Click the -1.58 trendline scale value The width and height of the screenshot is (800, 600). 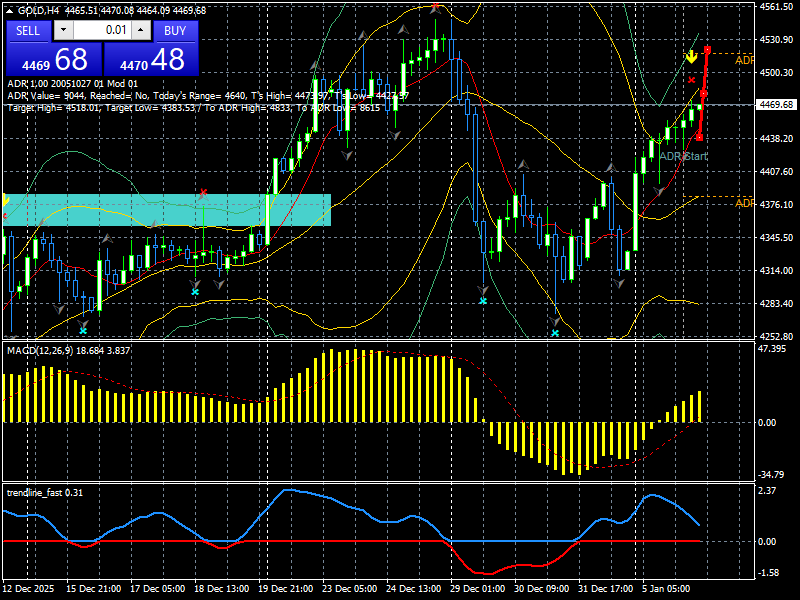[x=769, y=573]
